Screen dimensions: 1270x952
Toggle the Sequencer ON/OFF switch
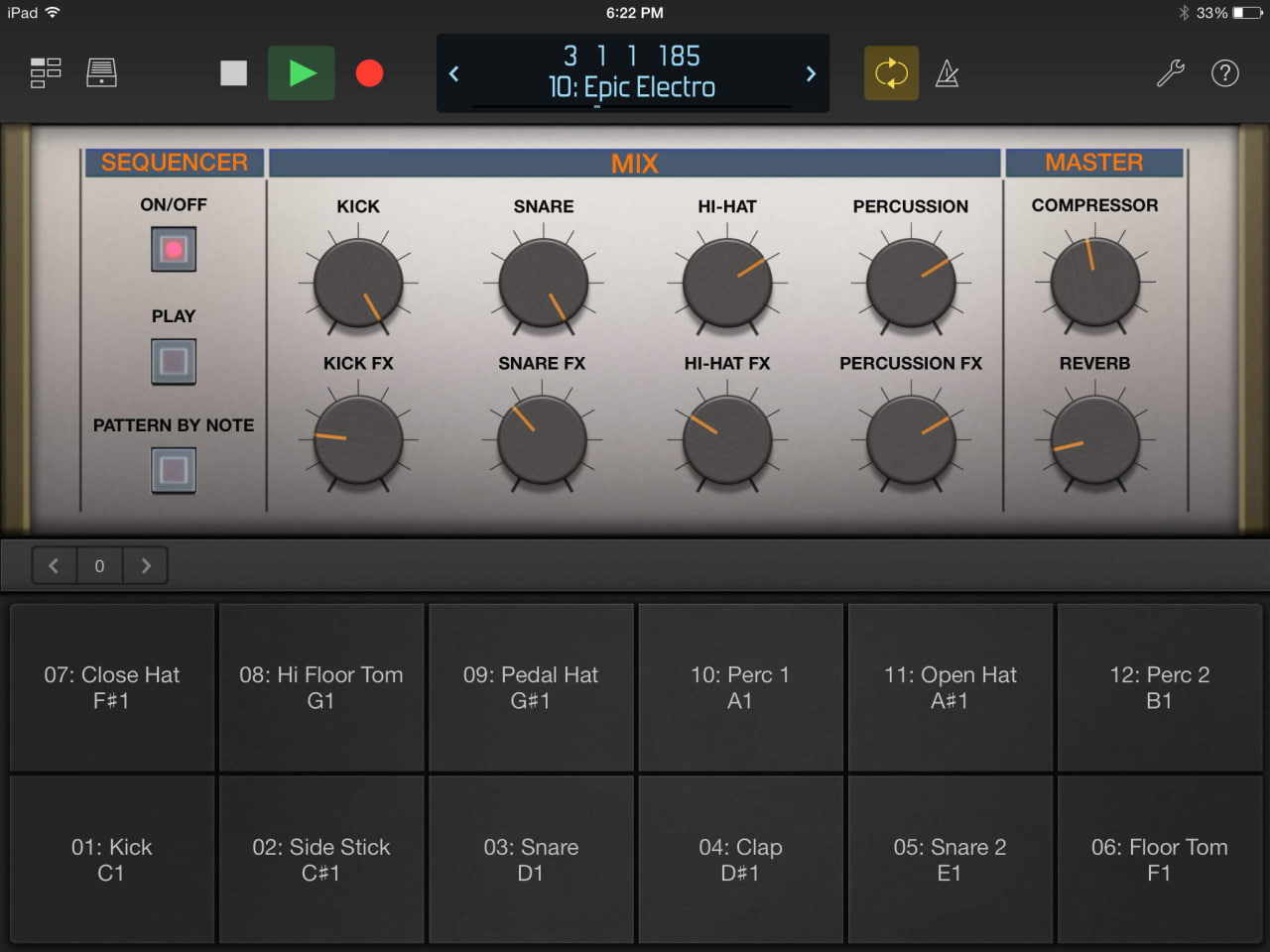click(x=174, y=249)
